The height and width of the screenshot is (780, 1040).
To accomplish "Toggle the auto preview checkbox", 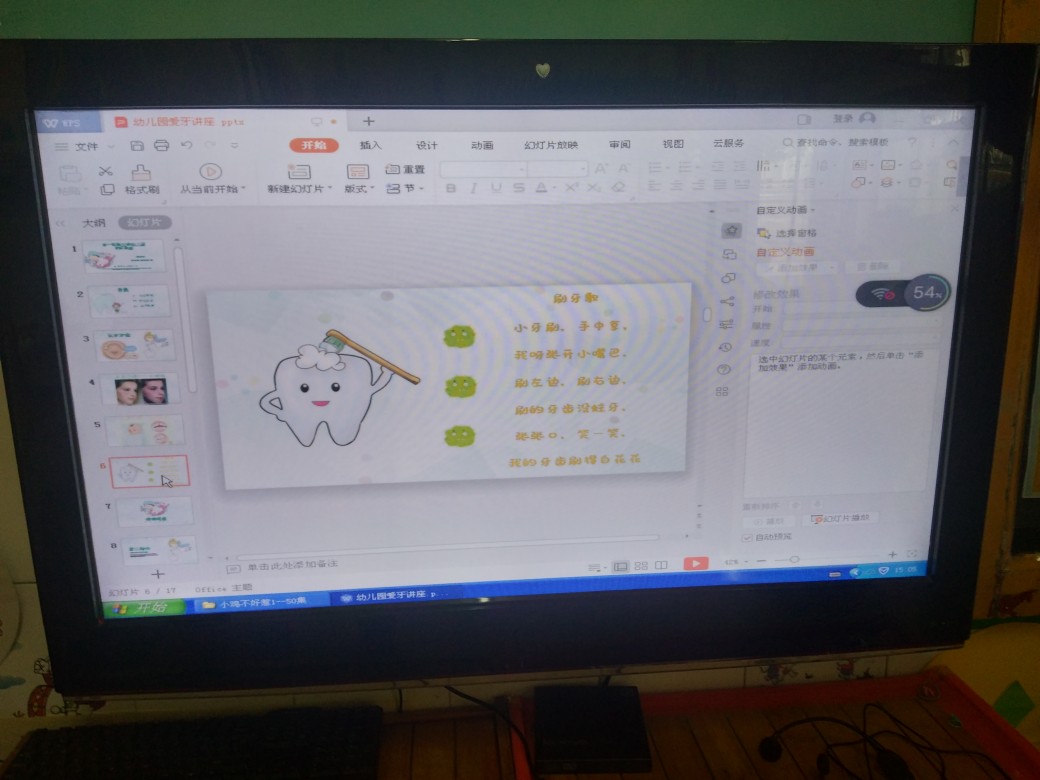I will pos(746,537).
